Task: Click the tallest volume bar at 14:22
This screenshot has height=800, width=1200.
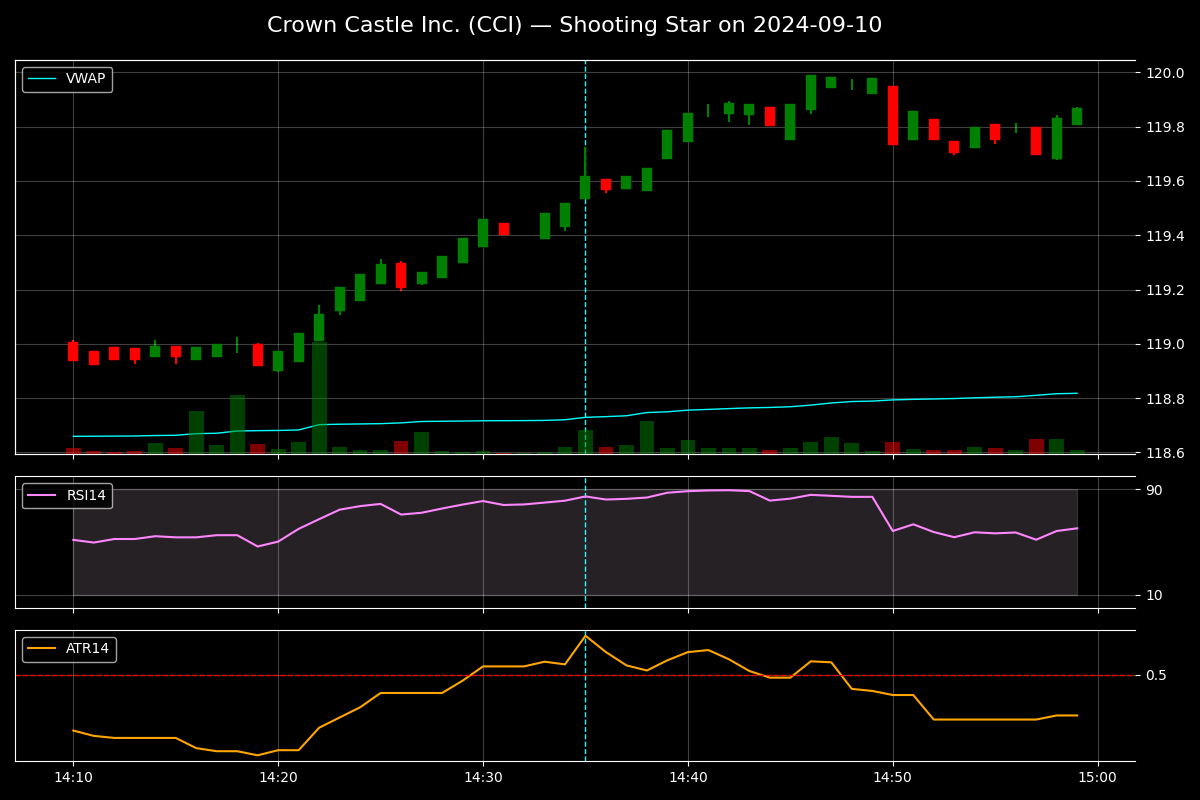Action: click(x=319, y=397)
